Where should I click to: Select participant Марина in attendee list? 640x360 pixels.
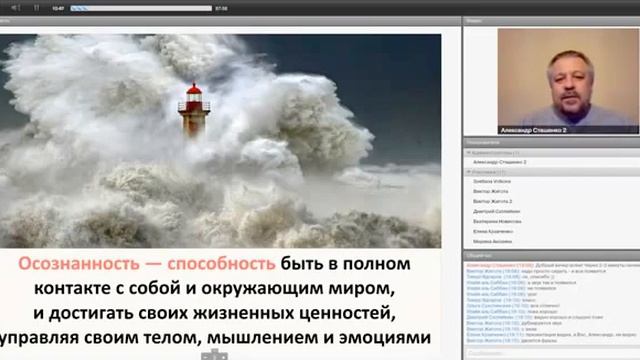tap(492, 242)
